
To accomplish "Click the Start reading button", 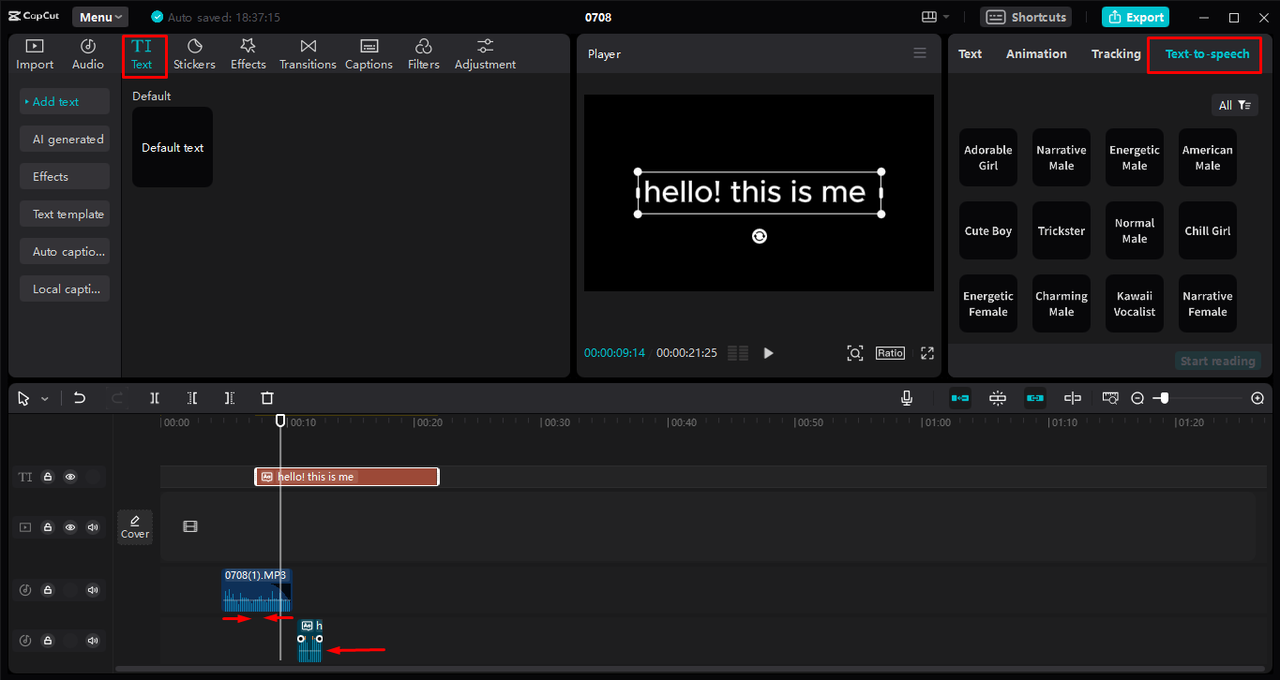I will (1218, 361).
